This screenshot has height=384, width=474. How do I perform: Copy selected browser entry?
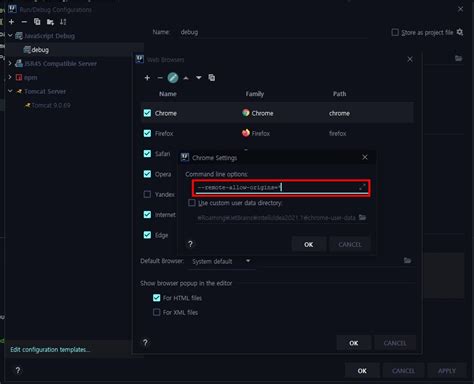212,78
